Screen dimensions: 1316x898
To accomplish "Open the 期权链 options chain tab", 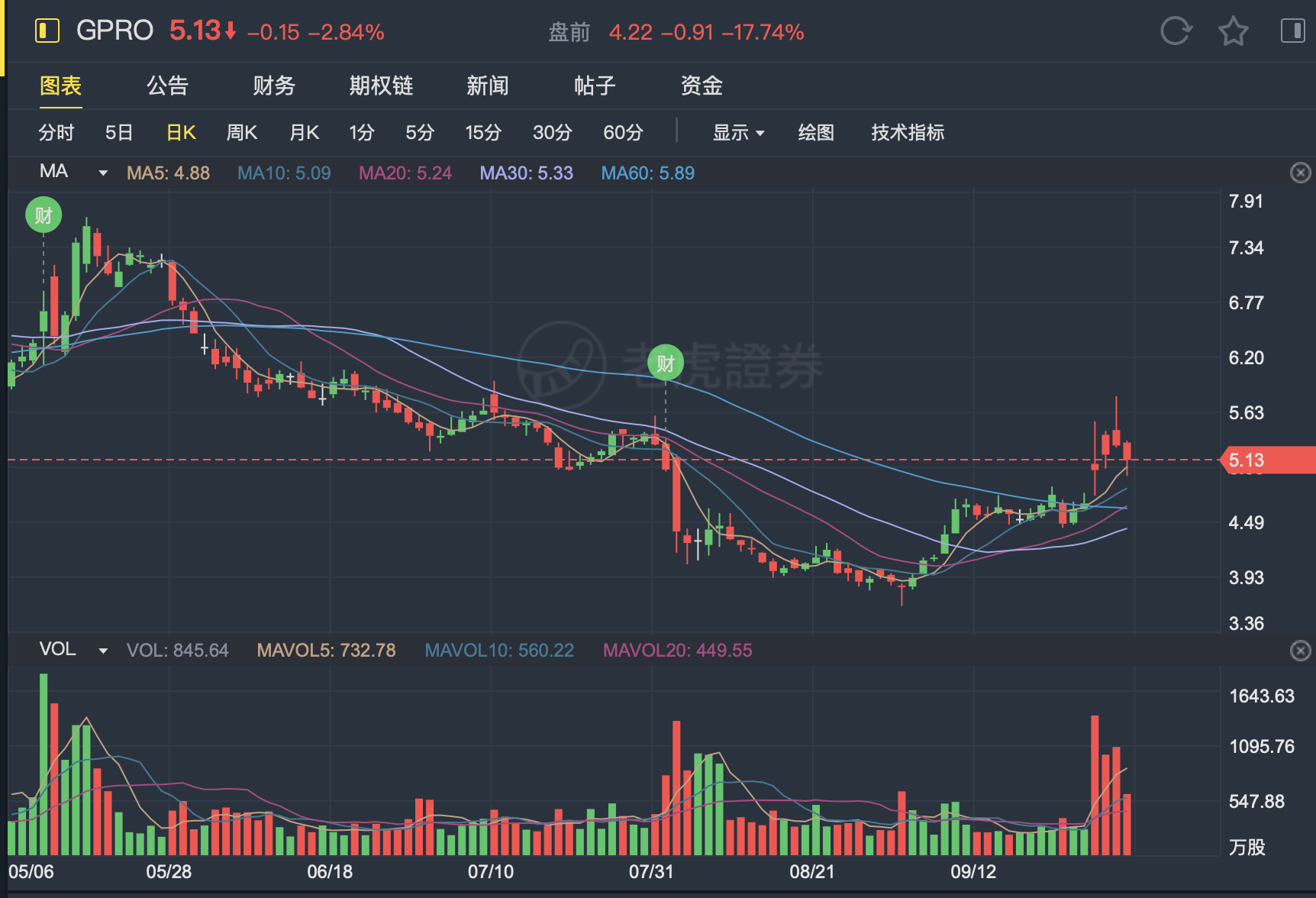I will coord(381,86).
